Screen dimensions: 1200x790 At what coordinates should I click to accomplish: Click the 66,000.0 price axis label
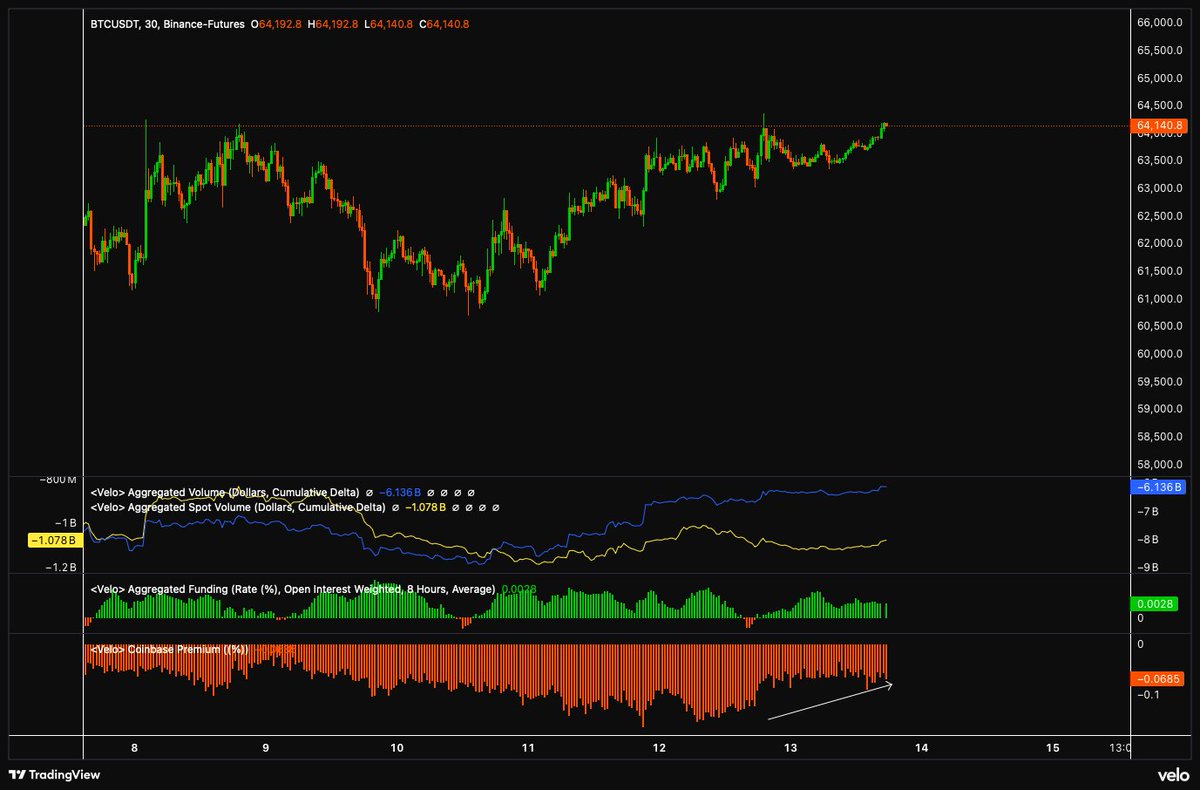point(1161,23)
